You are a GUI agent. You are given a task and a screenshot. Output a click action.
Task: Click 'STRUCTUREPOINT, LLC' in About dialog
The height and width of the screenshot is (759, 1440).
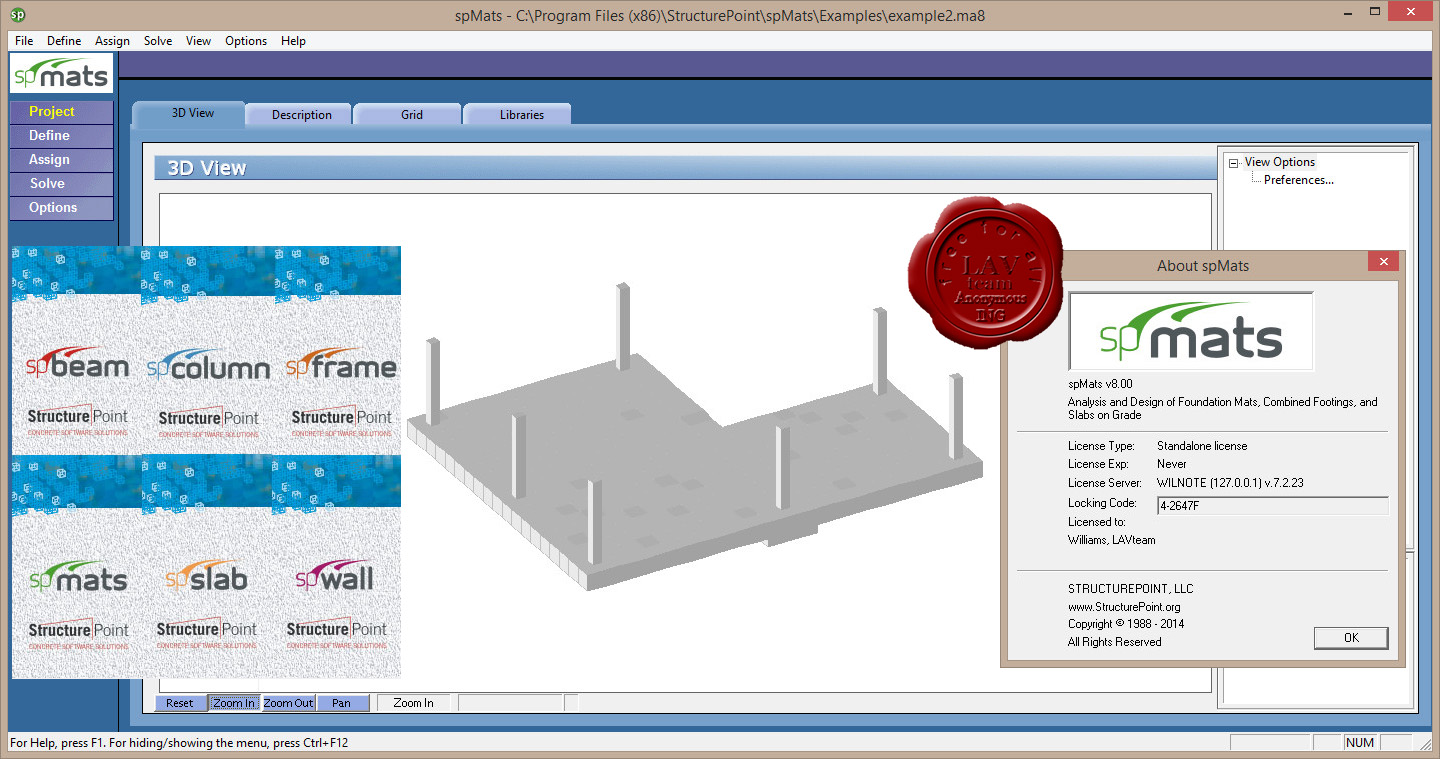1130,589
